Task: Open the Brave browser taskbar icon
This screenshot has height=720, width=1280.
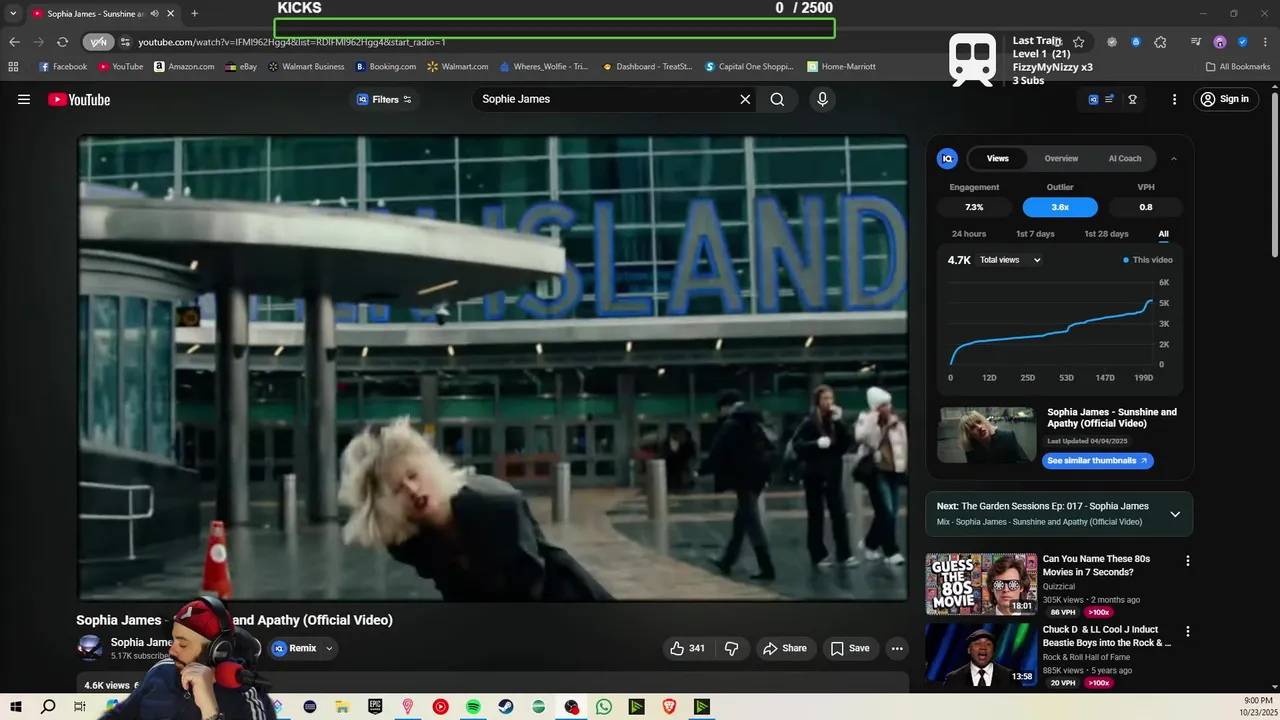Action: click(669, 706)
